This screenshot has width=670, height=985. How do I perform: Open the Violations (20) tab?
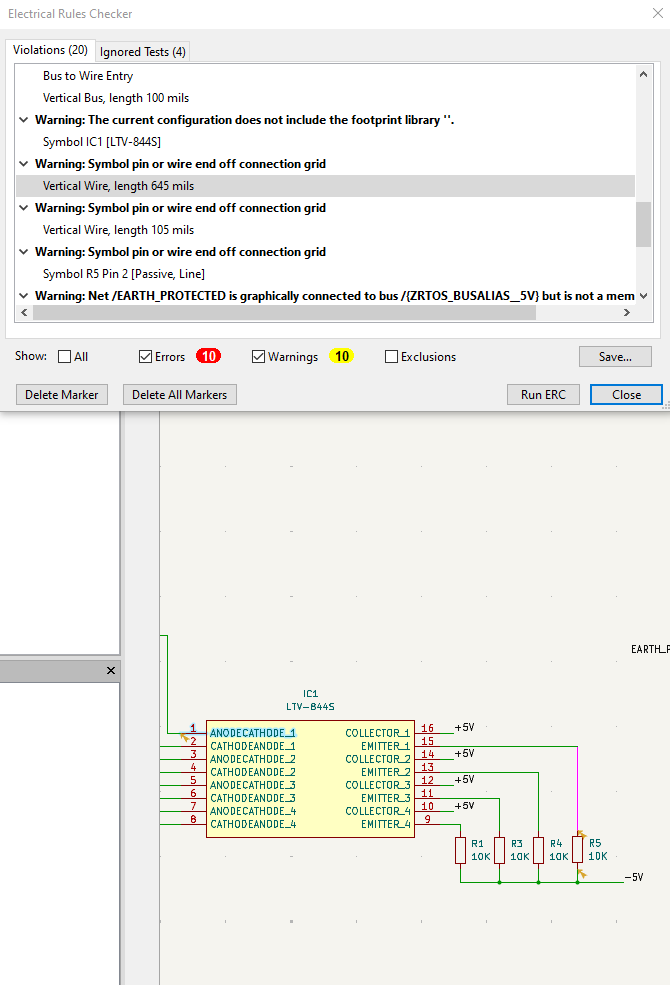tap(50, 50)
